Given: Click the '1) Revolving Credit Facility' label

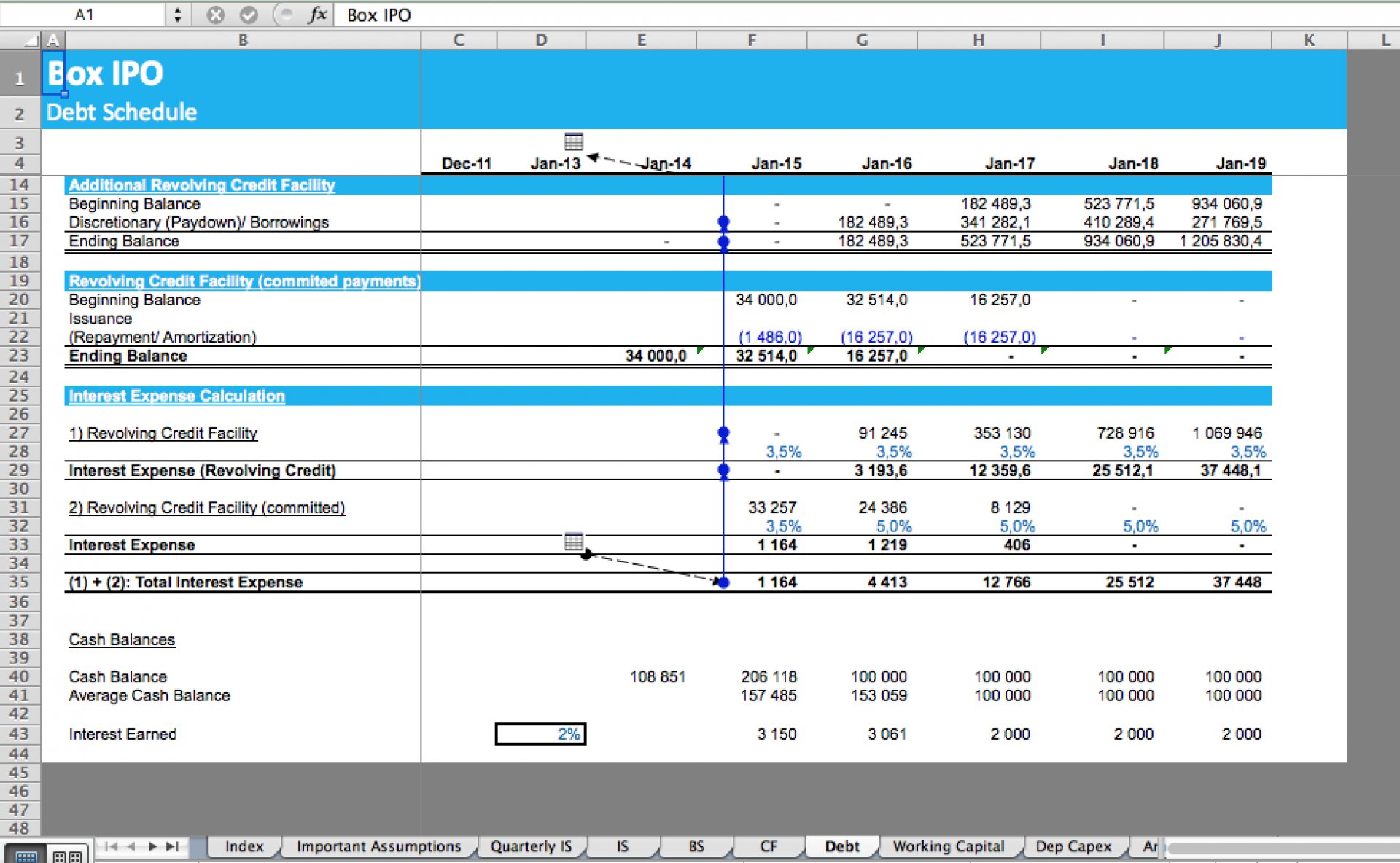Looking at the screenshot, I should point(163,434).
